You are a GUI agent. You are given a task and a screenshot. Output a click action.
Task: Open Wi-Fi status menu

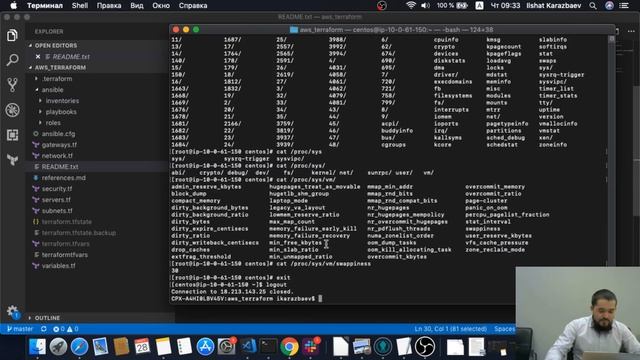pos(411,6)
